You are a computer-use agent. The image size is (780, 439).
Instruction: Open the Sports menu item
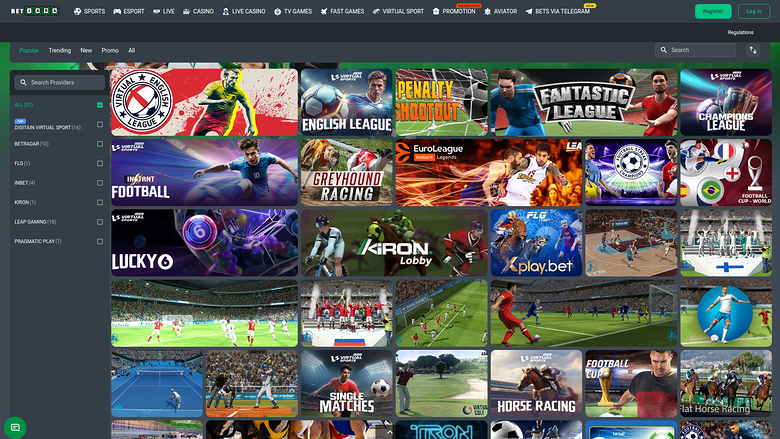90,11
